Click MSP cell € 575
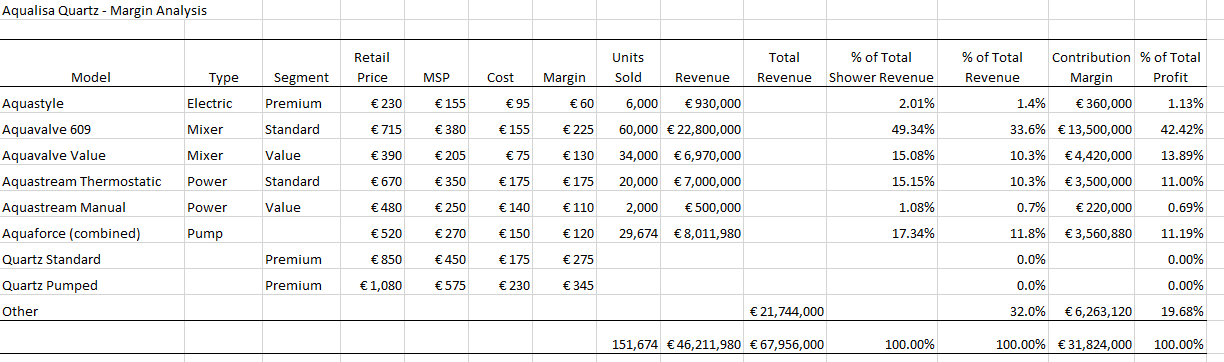Screen dimensions: 1224x362 click(450, 285)
